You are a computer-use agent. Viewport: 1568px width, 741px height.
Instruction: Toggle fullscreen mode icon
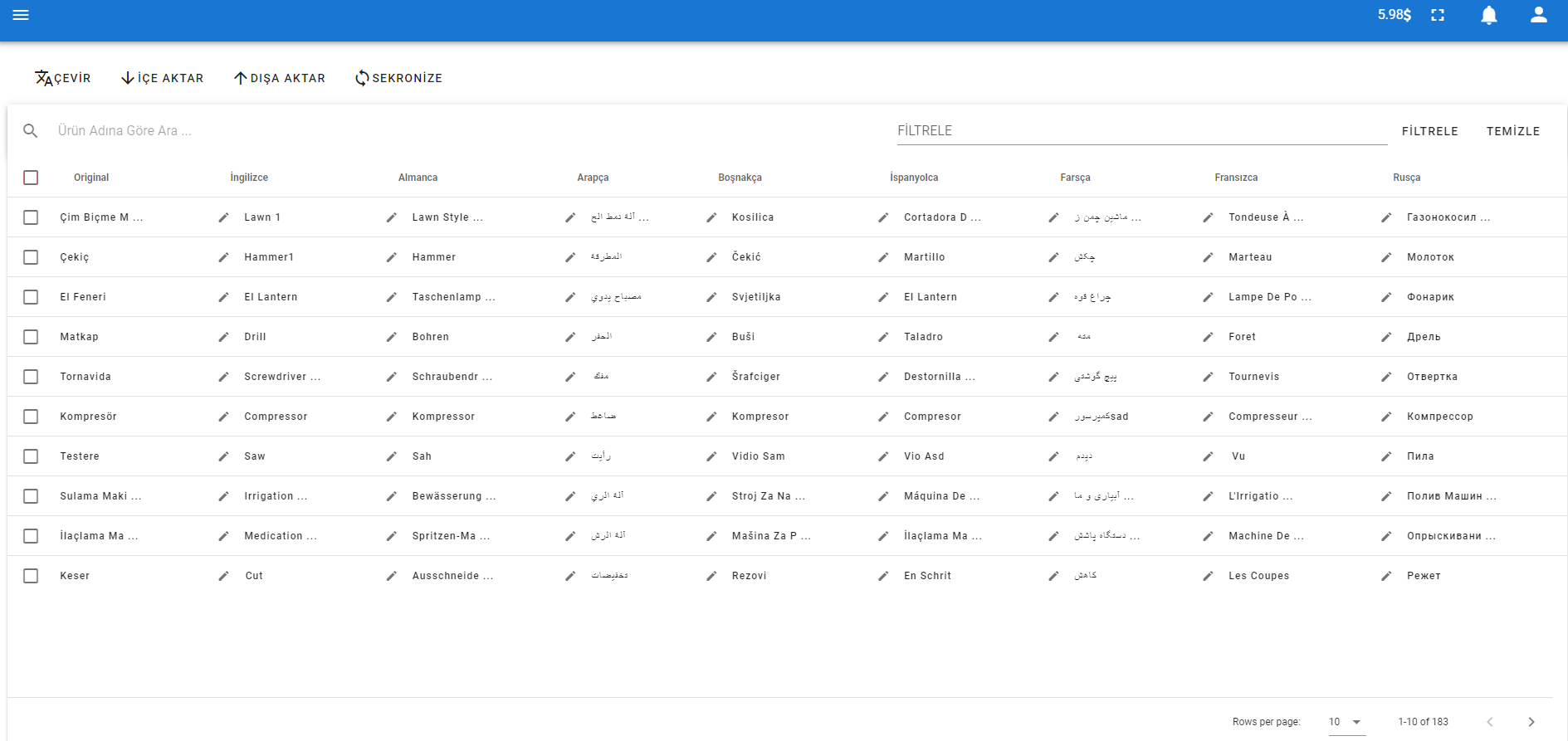[1438, 15]
